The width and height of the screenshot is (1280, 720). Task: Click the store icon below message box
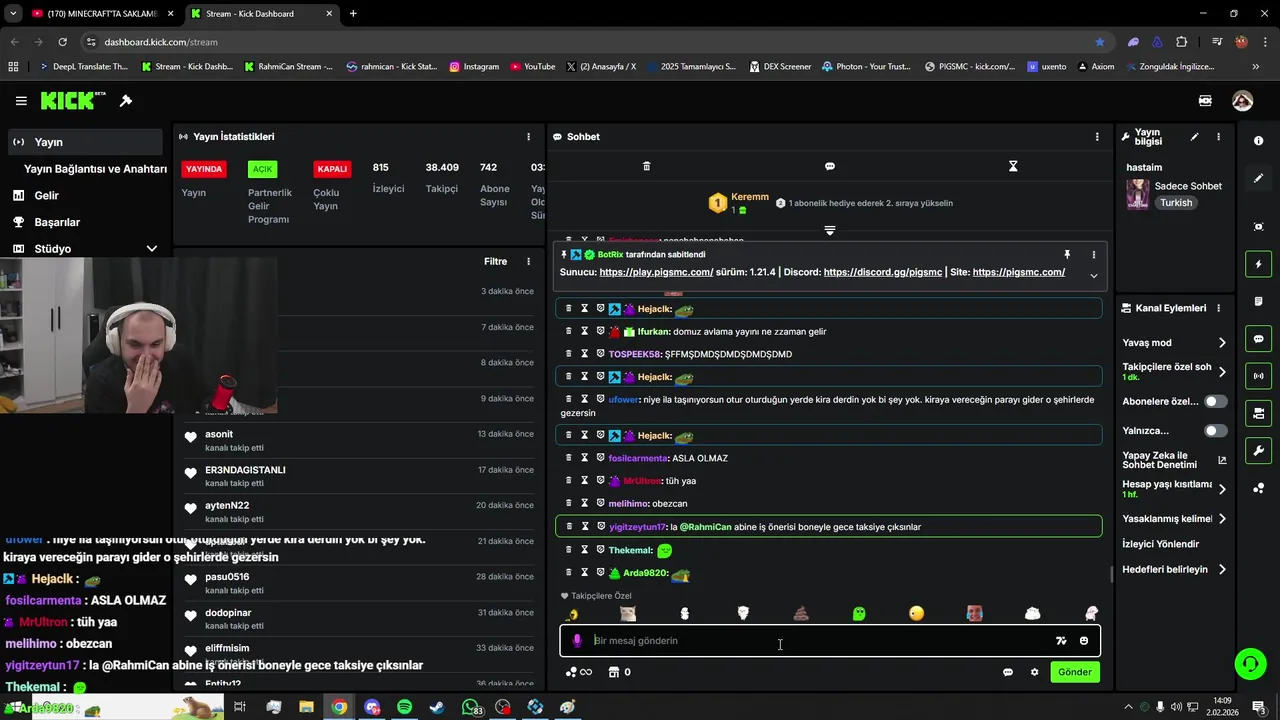coord(614,672)
